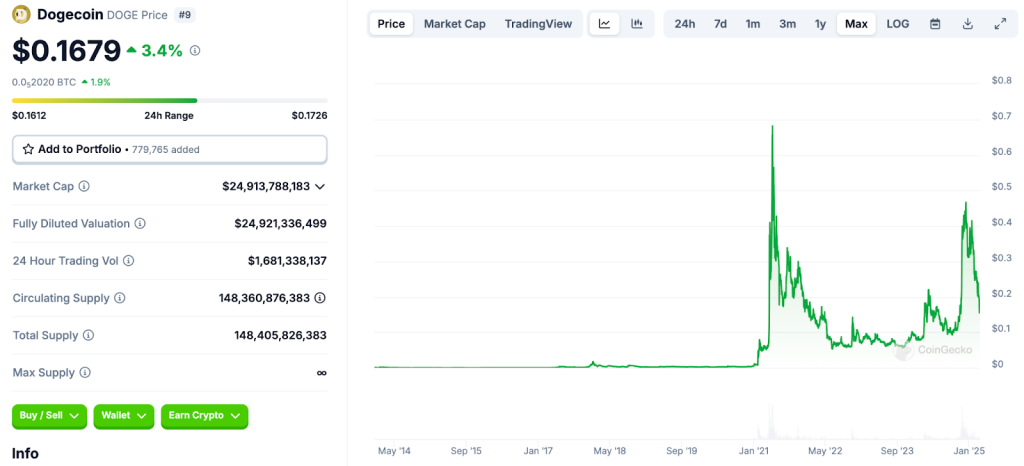Screen dimensions: 1024x466
Task: Click info icon next to 24 Hour Trading Vol
Action: 128,261
